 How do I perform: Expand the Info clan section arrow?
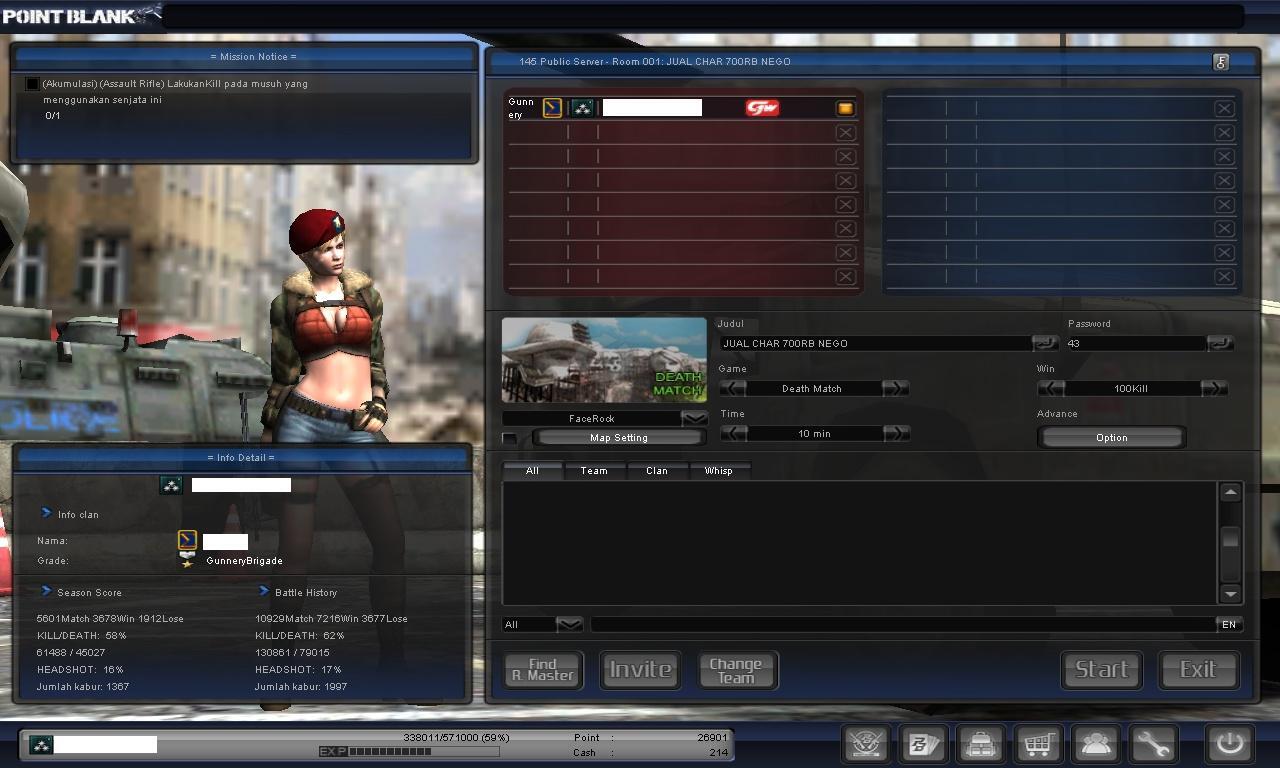(x=46, y=513)
